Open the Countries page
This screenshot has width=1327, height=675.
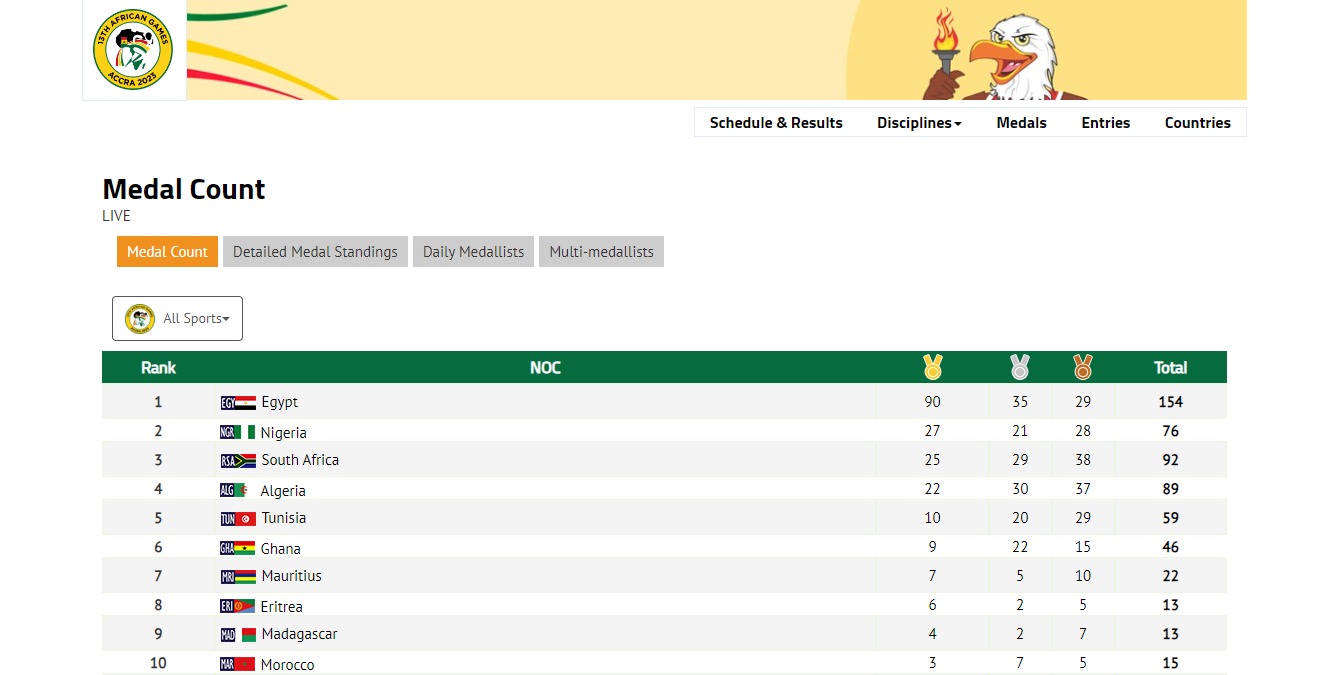pyautogui.click(x=1197, y=123)
